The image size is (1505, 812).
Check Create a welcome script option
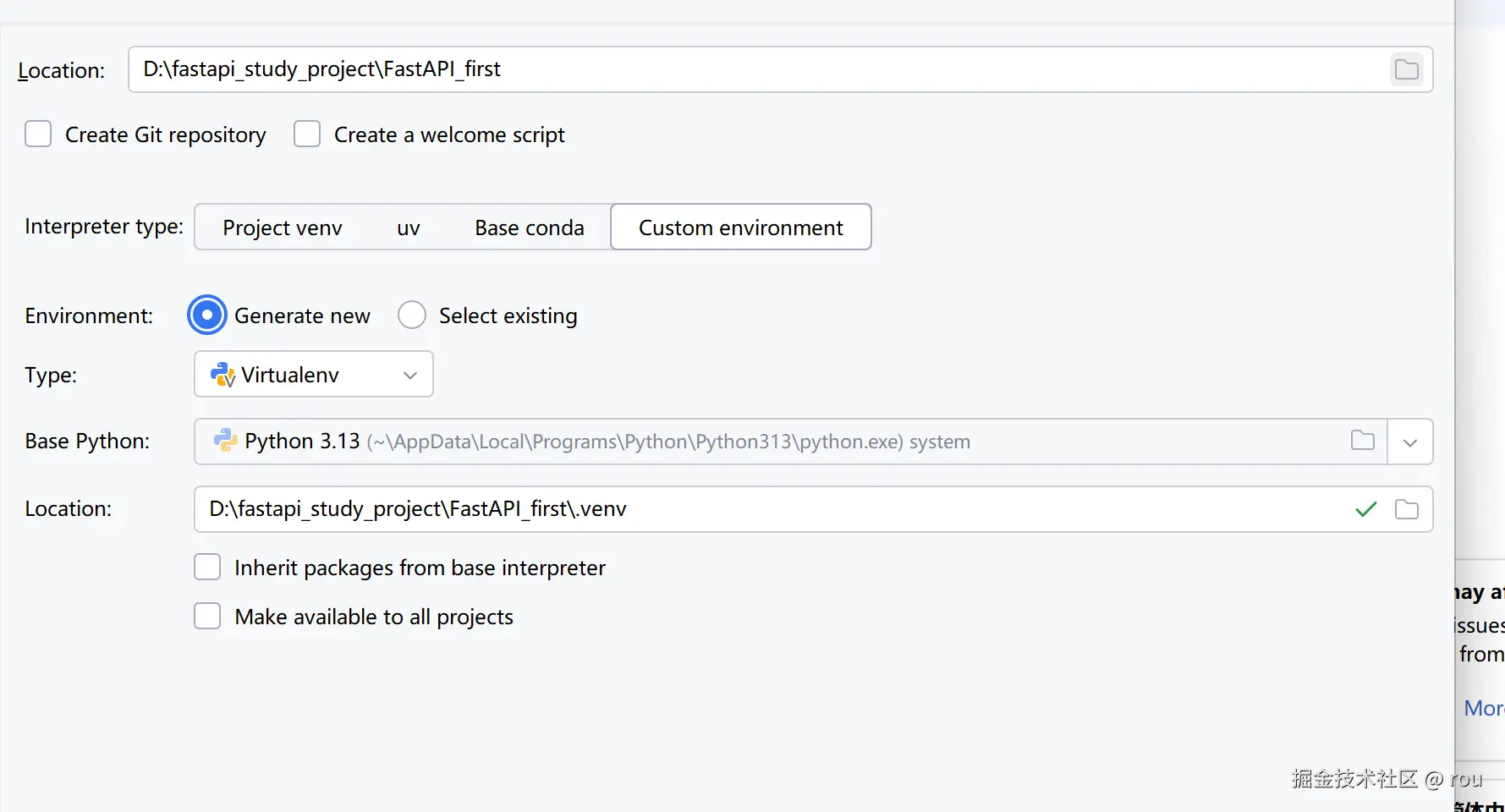[307, 134]
